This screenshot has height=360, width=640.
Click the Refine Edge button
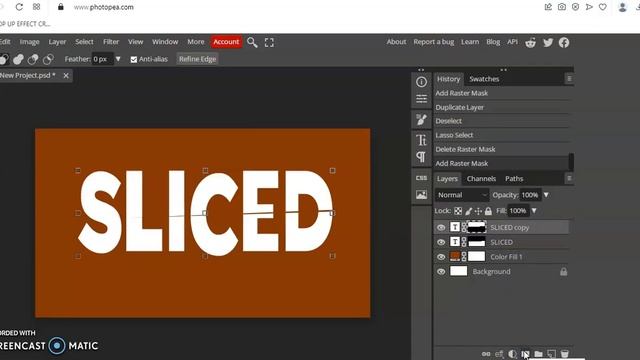[x=198, y=59]
